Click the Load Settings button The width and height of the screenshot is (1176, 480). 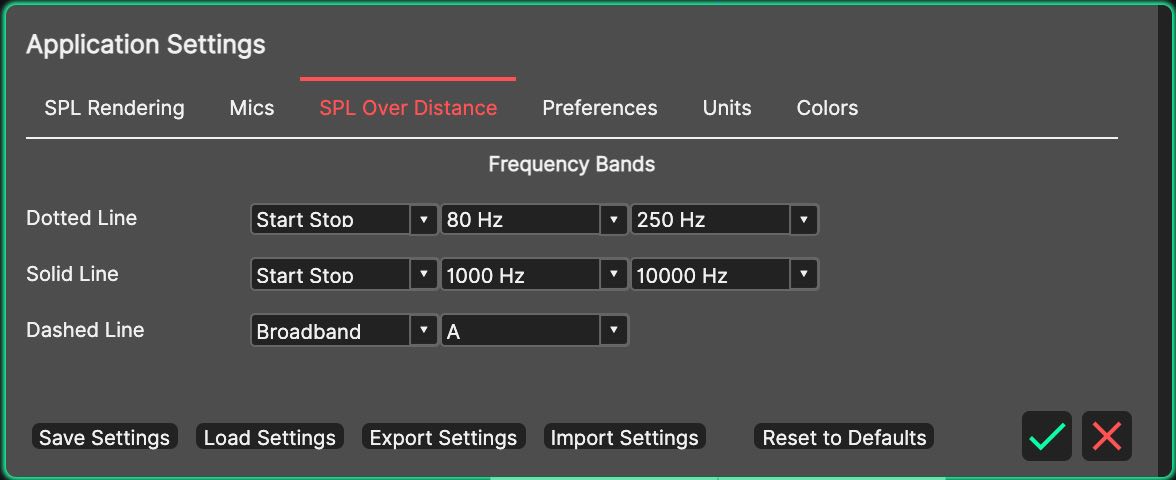click(269, 437)
